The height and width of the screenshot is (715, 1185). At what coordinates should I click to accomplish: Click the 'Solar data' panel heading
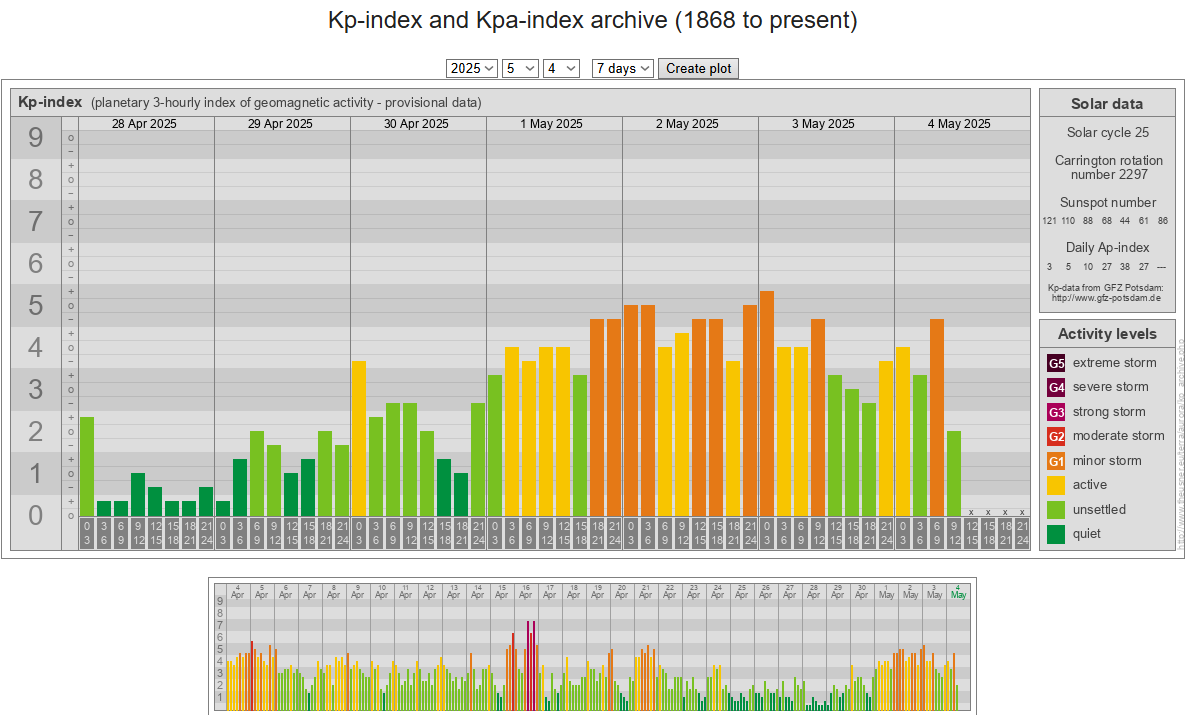pos(1107,104)
